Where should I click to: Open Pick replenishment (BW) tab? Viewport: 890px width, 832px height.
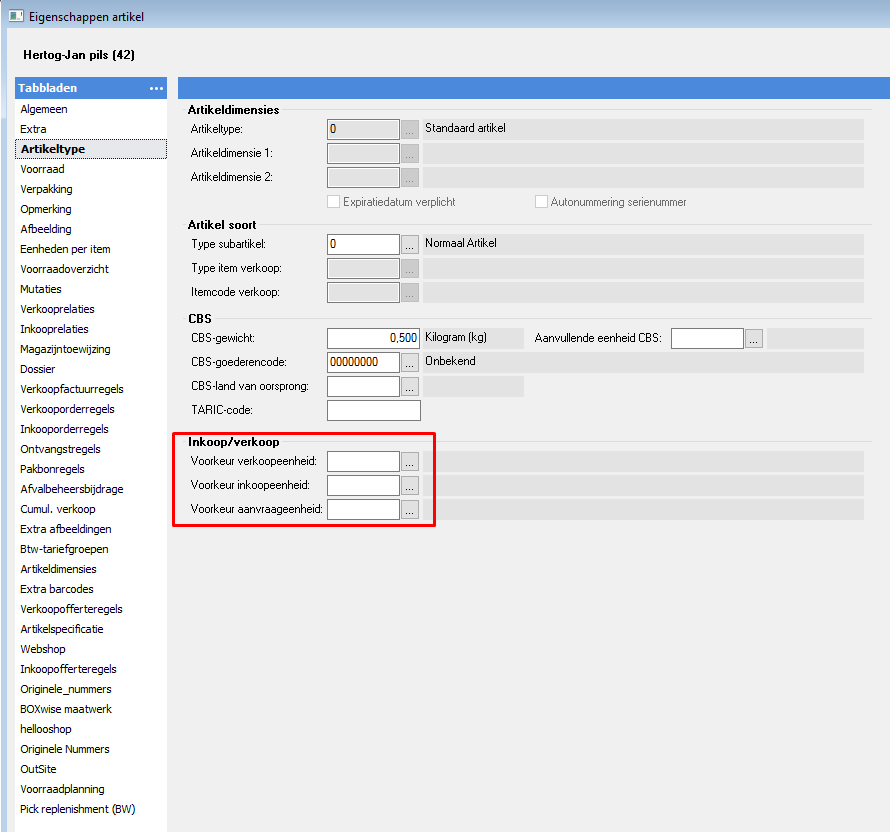coord(77,809)
